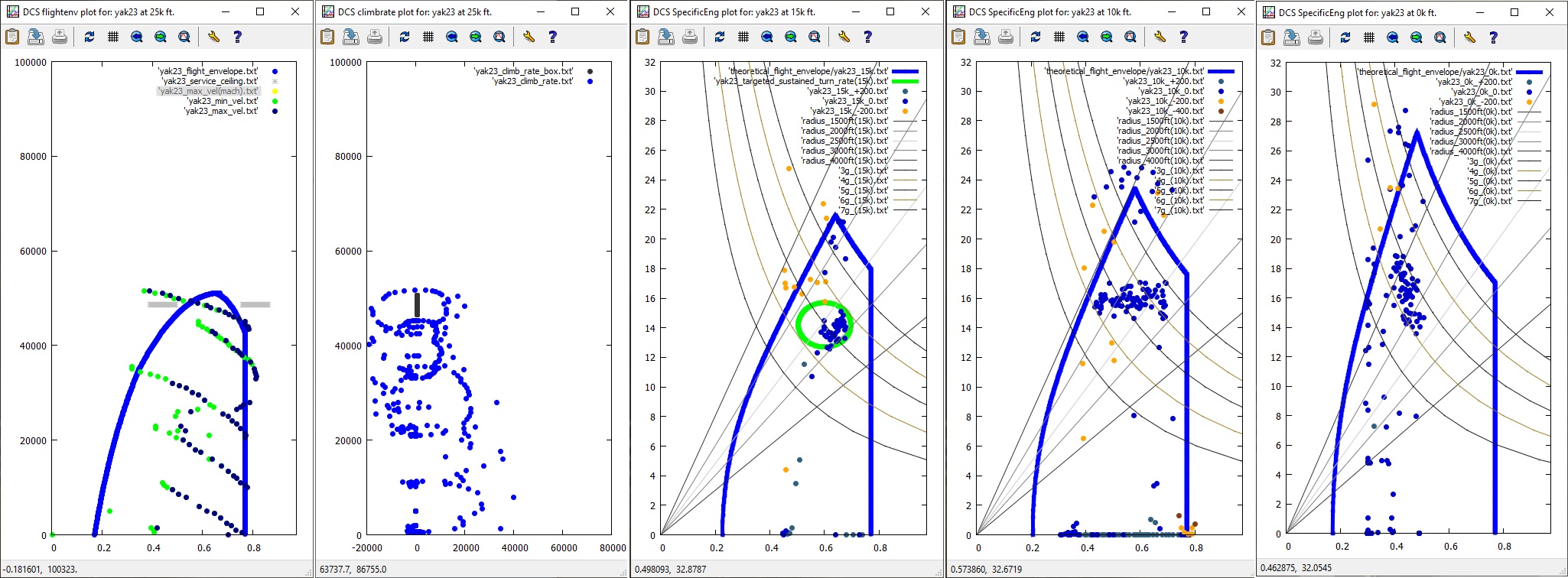The width and height of the screenshot is (1568, 578).
Task: Replot the SpecificEng 10k ft graph
Action: point(1036,37)
